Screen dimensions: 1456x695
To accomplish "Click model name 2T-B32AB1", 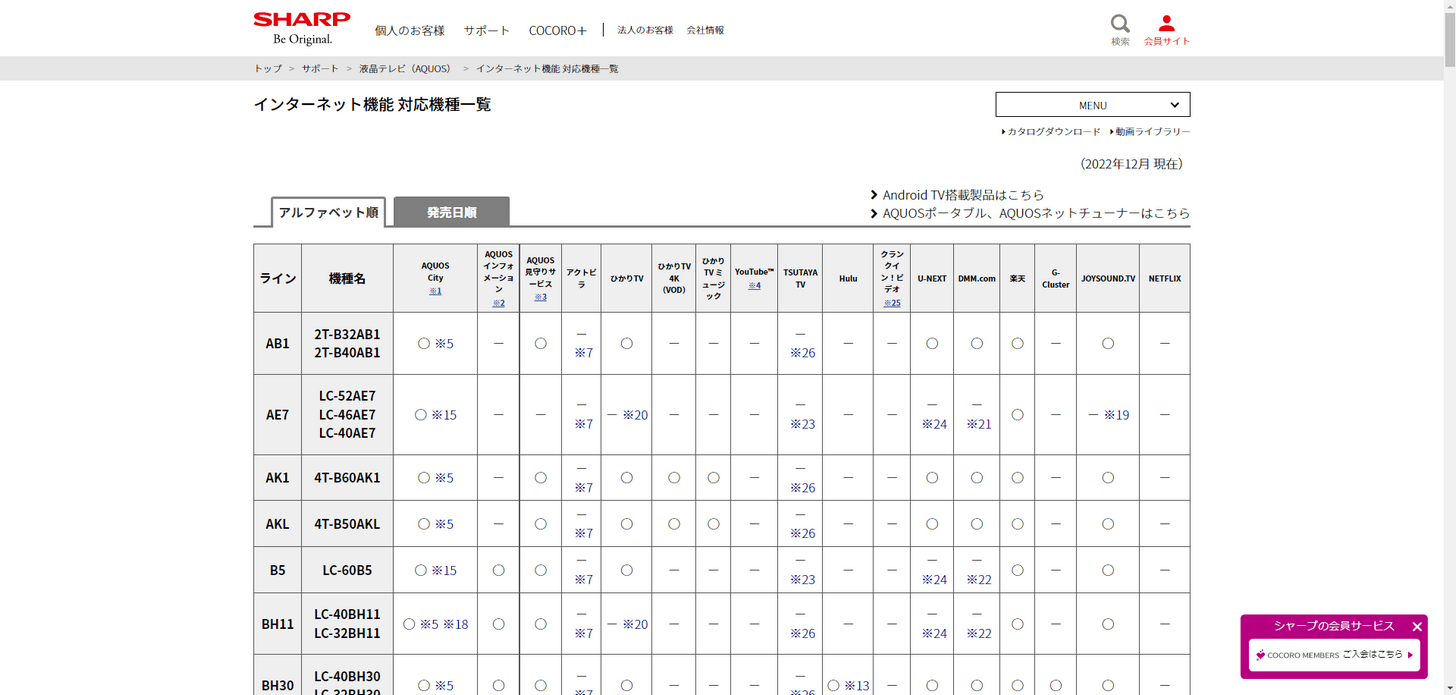I will [x=347, y=334].
